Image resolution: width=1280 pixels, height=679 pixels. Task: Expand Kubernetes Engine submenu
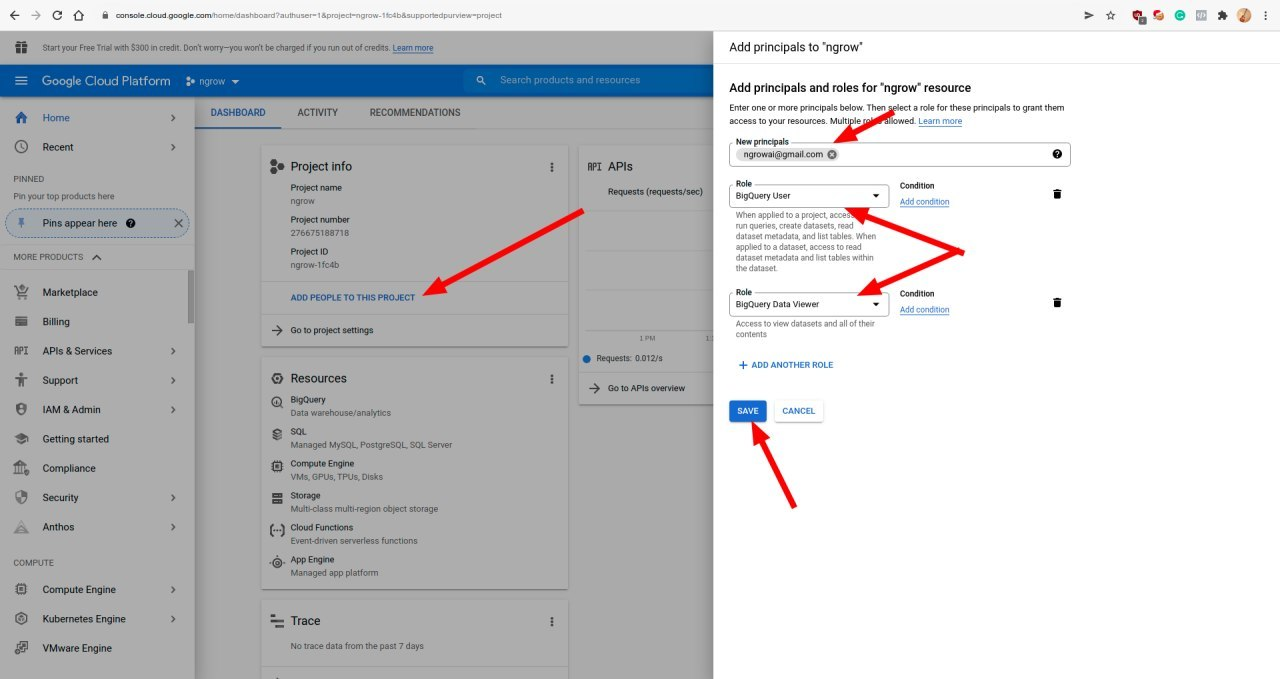point(173,619)
